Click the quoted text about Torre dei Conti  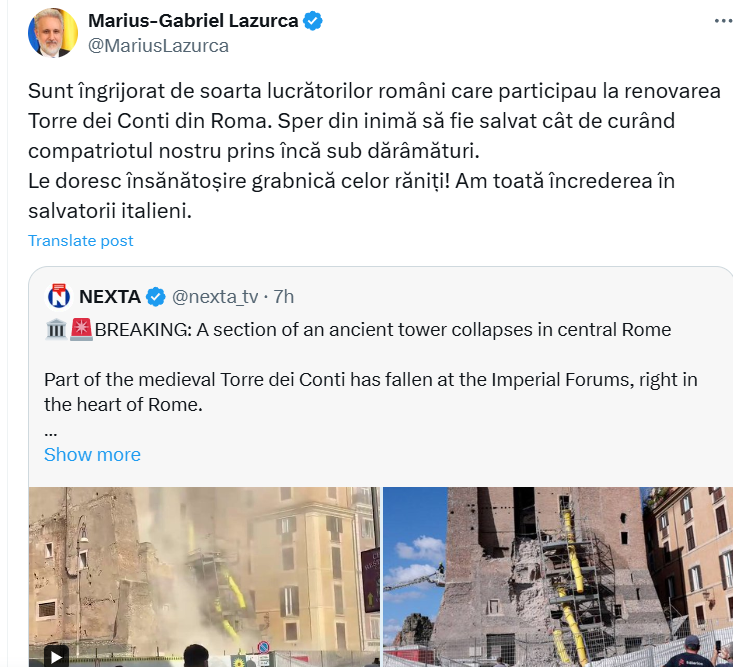point(371,392)
